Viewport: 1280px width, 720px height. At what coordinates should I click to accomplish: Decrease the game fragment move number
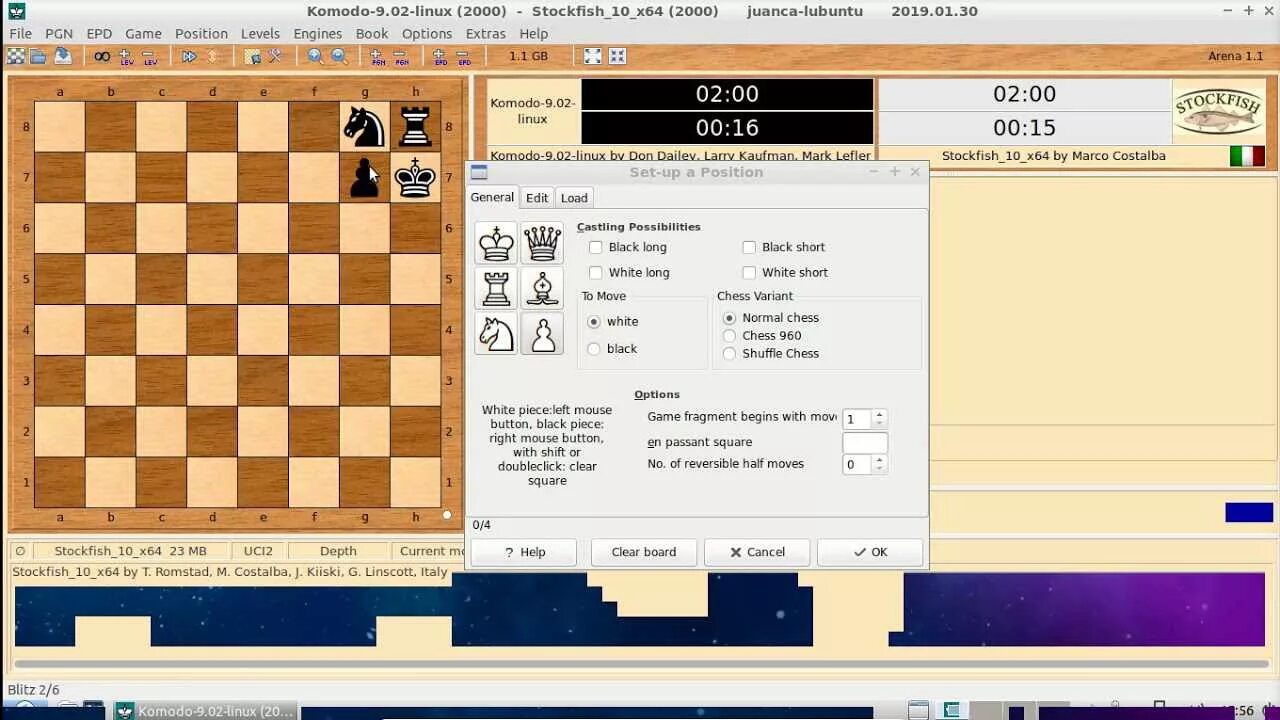click(x=879, y=424)
